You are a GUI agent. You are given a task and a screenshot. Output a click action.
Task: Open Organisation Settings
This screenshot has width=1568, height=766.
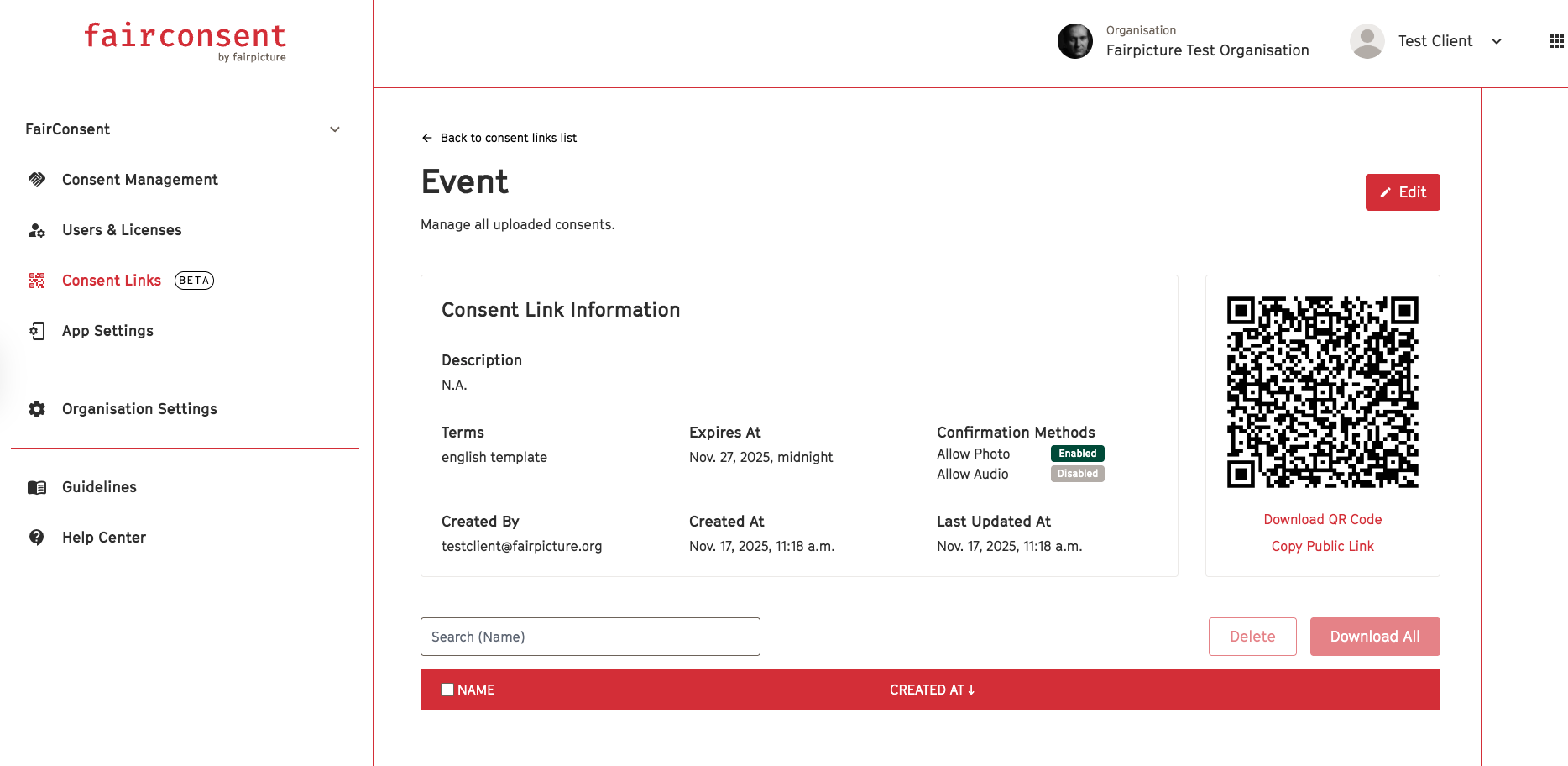point(139,409)
